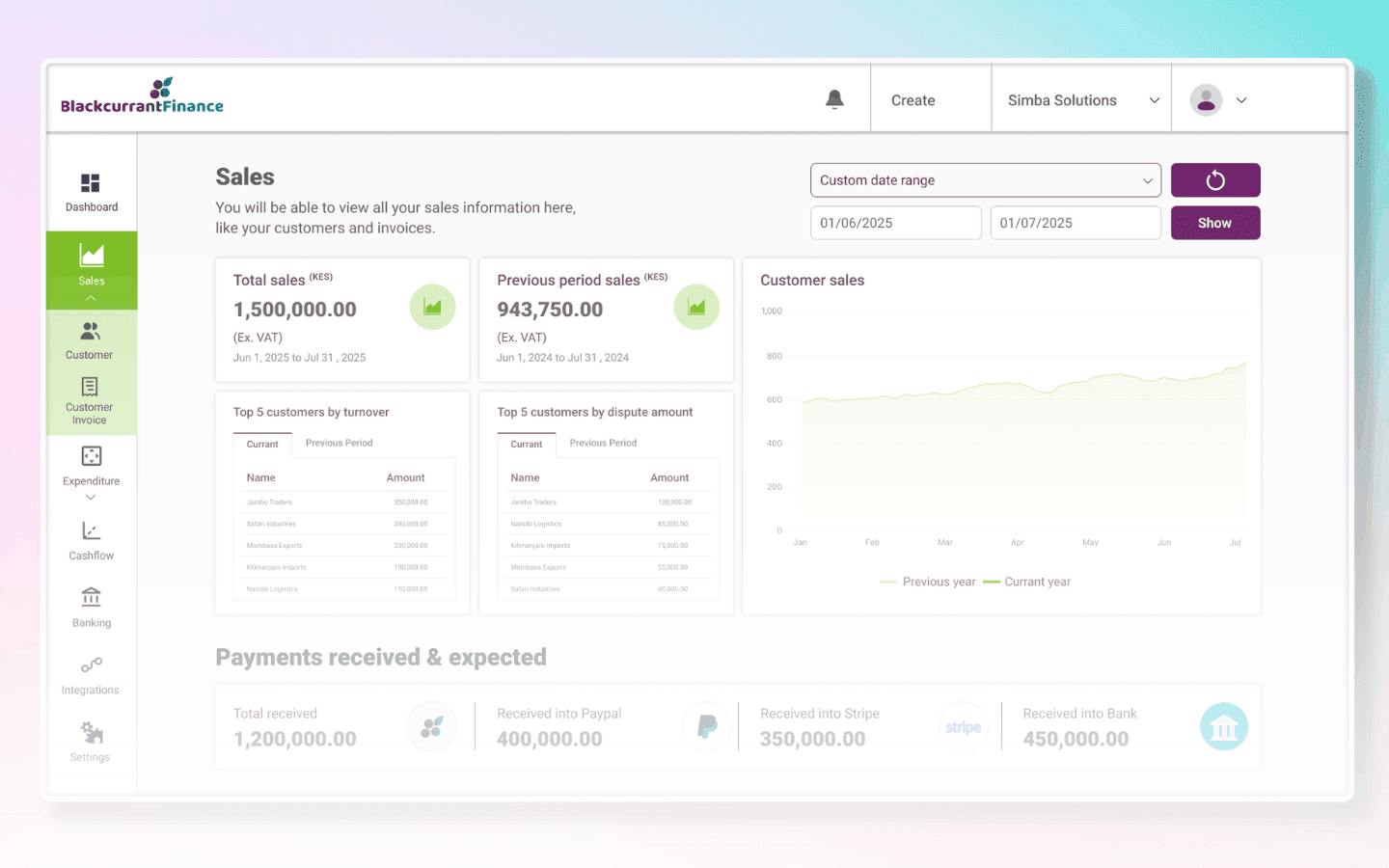Click the Previous year chart legend entry
The image size is (1389, 868).
tap(928, 582)
